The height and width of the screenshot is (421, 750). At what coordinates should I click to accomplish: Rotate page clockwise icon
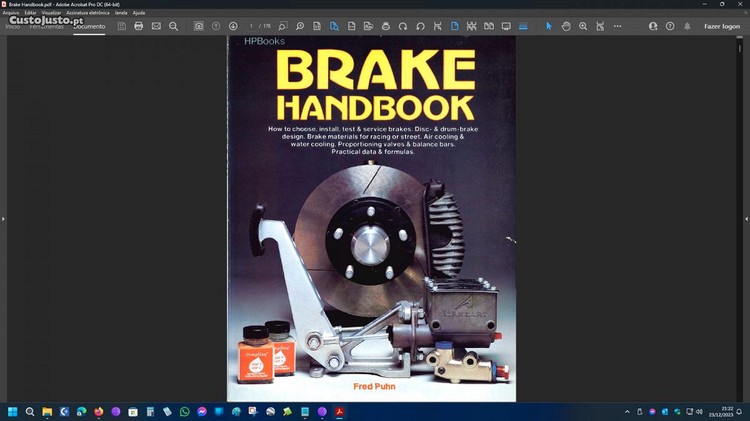(x=403, y=26)
